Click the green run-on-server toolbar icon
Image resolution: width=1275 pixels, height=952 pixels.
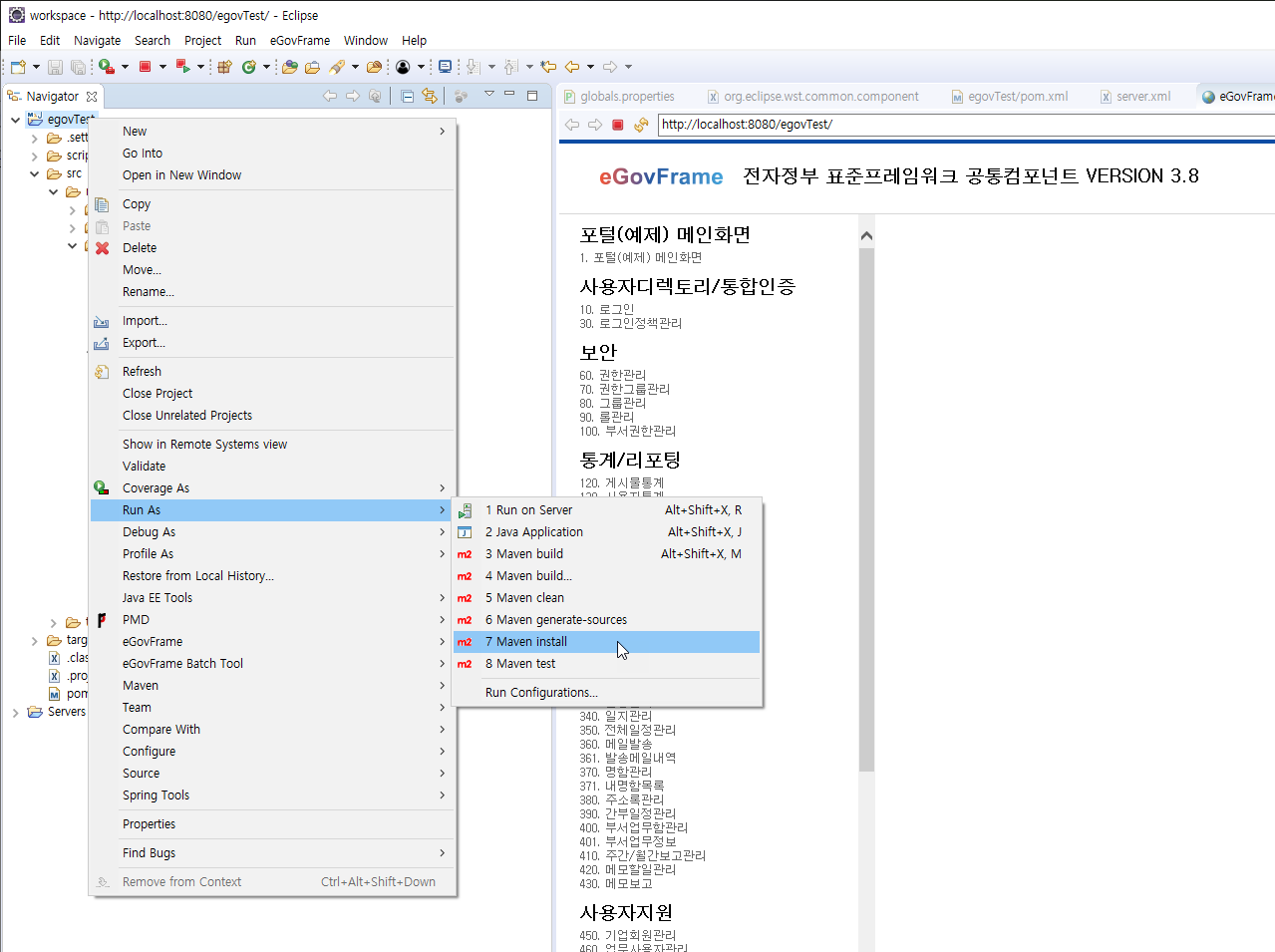(106, 67)
